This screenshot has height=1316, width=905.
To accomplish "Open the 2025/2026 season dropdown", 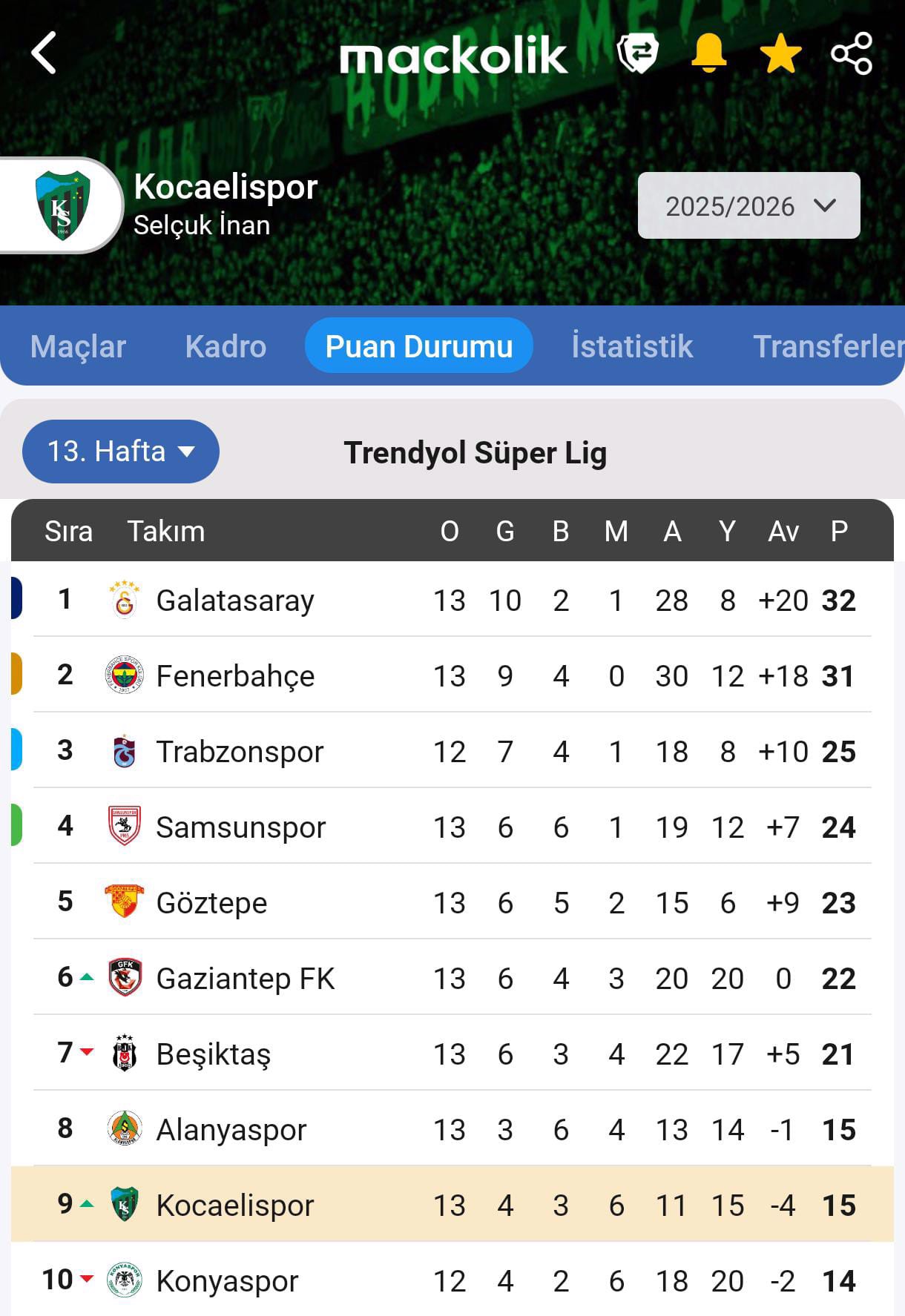I will [748, 206].
